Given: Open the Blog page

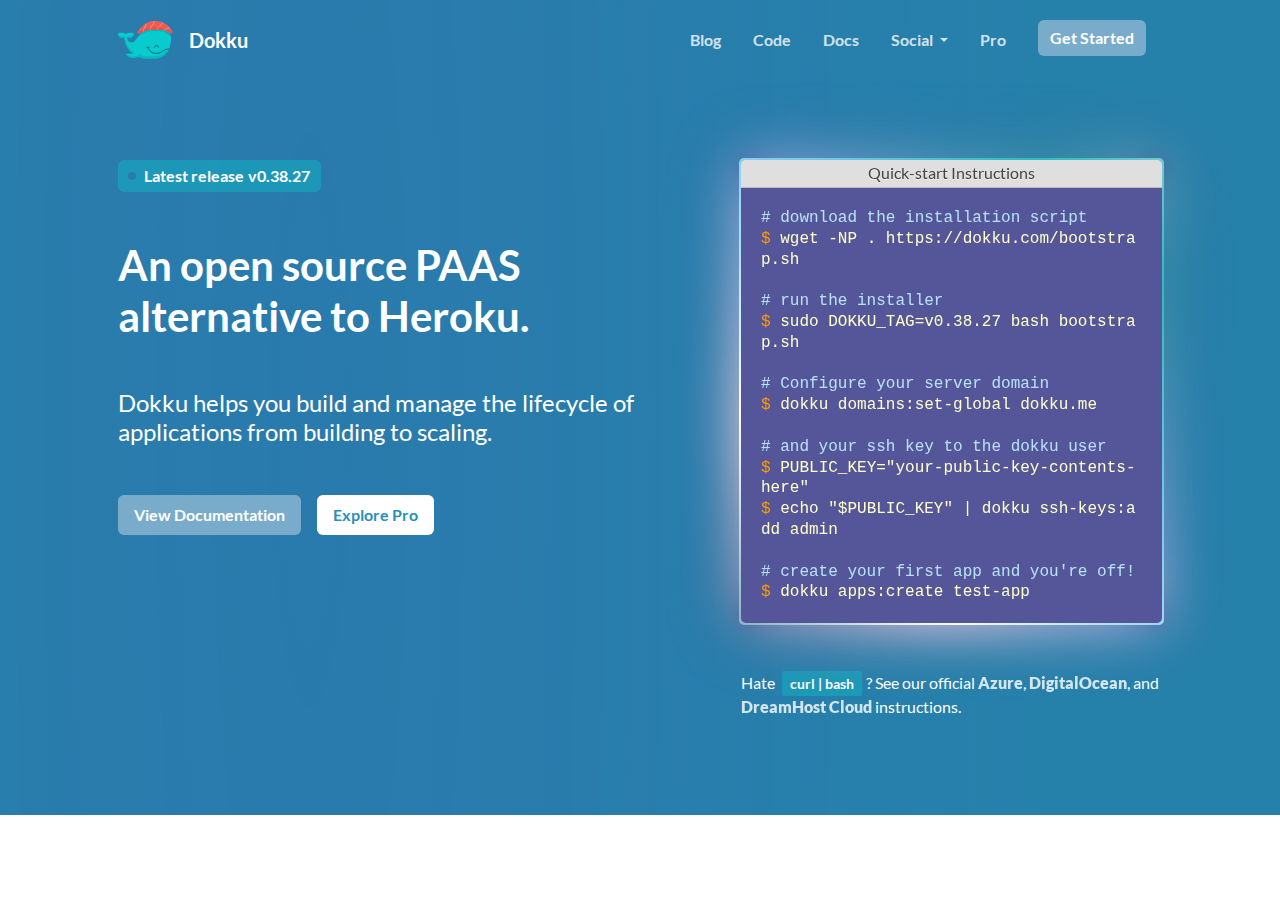Looking at the screenshot, I should pos(705,40).
